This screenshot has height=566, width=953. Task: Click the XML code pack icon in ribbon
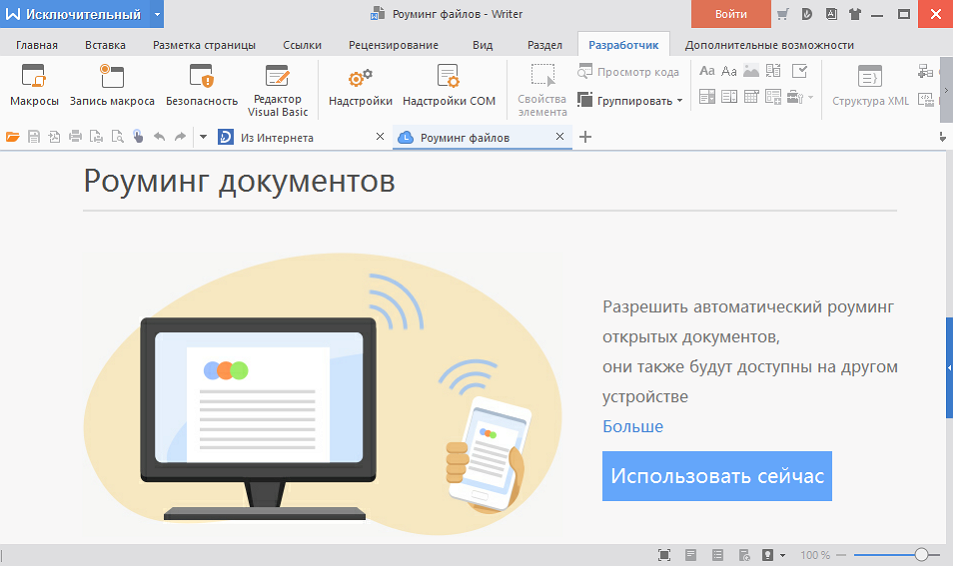tap(925, 99)
